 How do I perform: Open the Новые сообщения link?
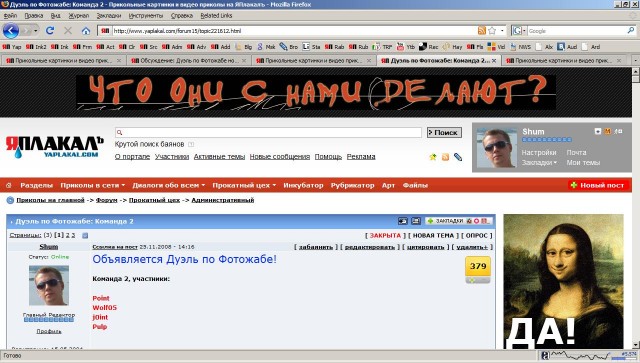[x=280, y=157]
